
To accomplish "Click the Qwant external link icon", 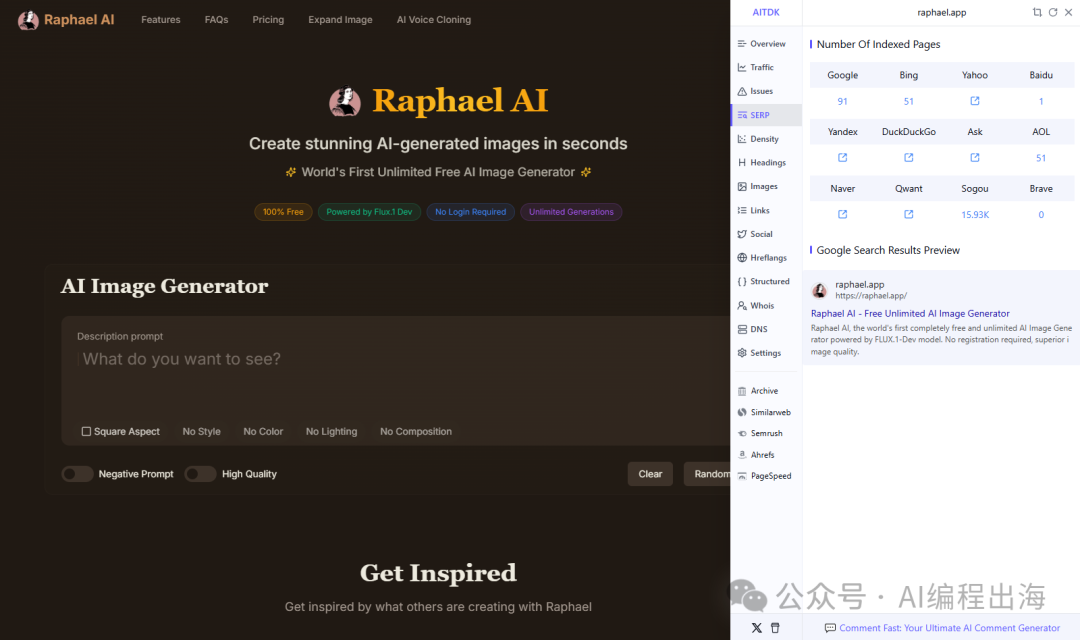I will (908, 214).
